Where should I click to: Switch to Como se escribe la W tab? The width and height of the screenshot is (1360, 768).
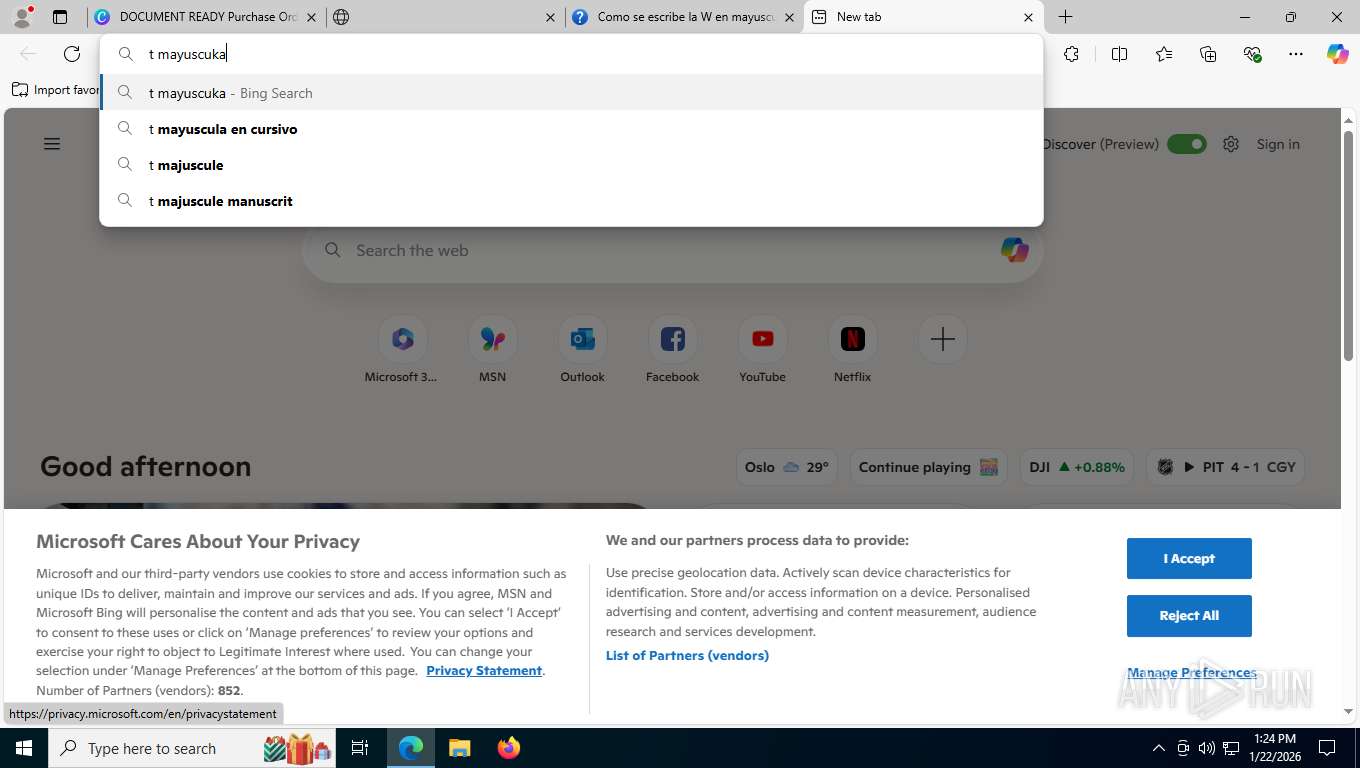pyautogui.click(x=684, y=17)
